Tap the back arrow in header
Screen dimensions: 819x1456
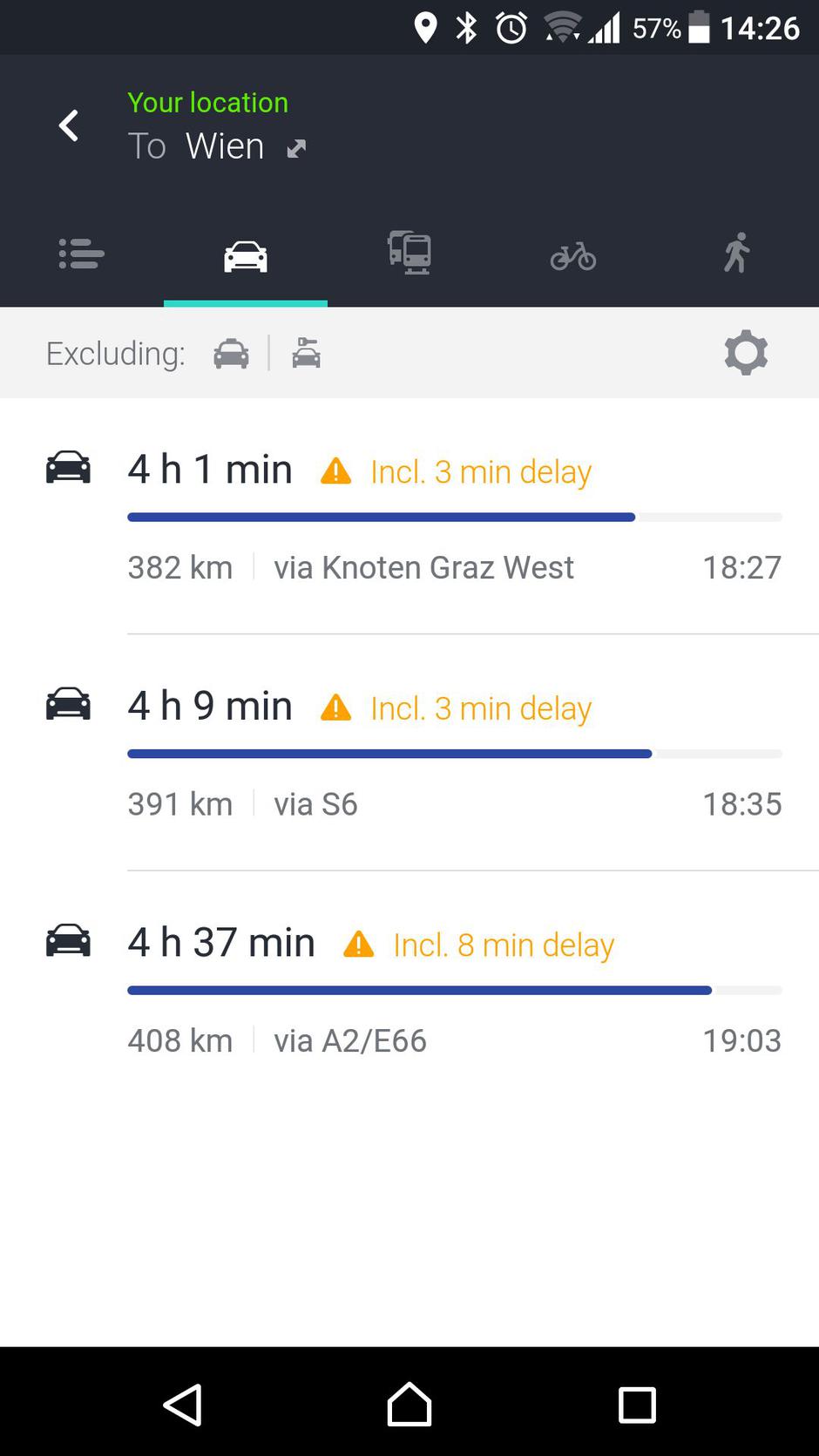point(69,125)
